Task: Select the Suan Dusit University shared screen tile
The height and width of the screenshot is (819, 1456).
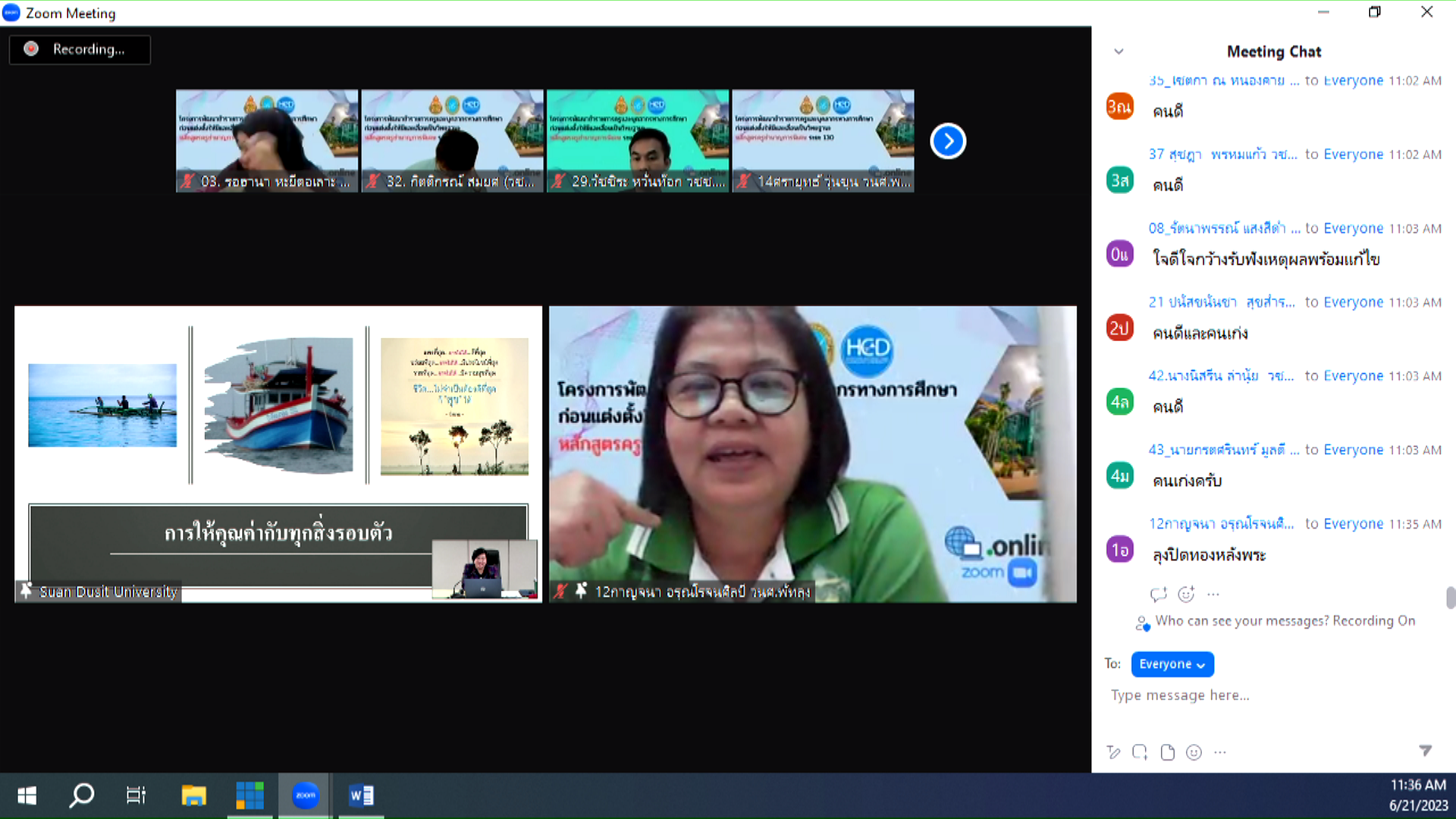Action: tap(278, 453)
